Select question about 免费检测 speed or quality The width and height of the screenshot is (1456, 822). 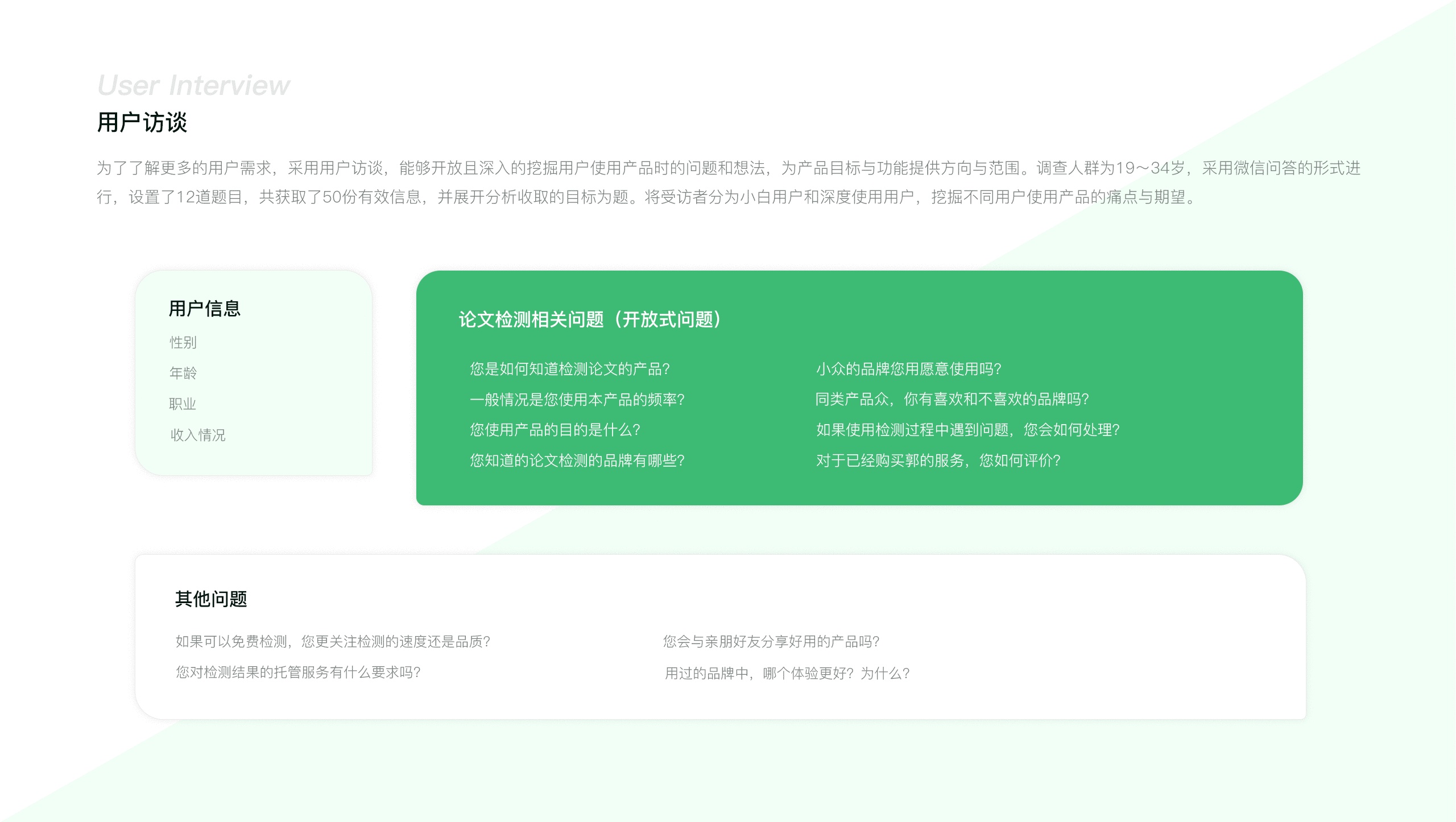(333, 642)
